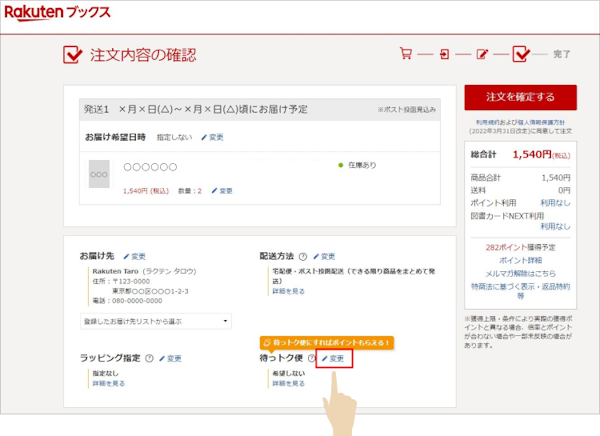Confirm order with 注文を確定する button
Viewport: 600px width, 436px height.
pyautogui.click(x=520, y=97)
